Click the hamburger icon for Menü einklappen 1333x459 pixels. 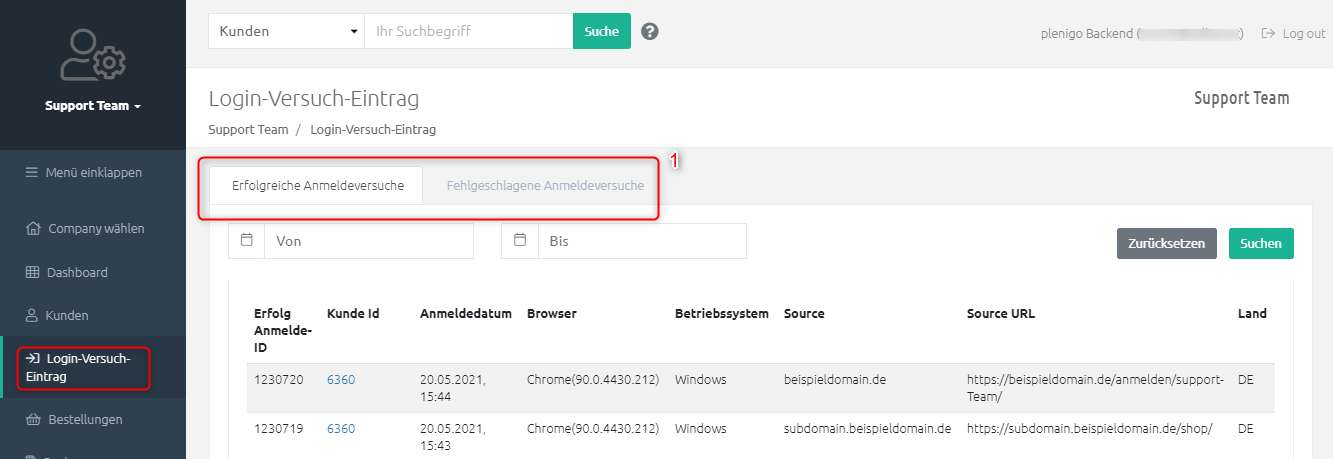click(x=31, y=172)
